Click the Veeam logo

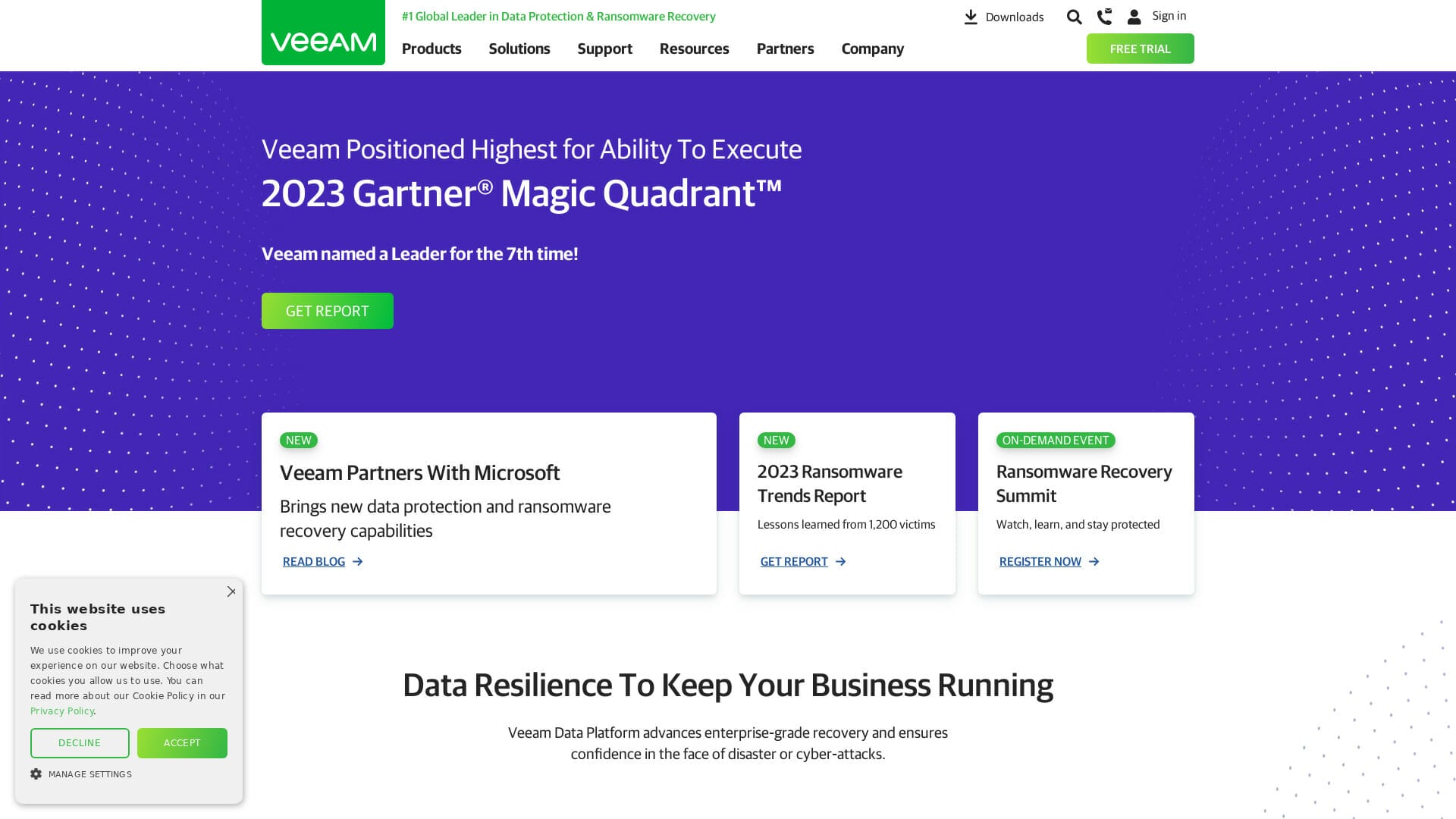323,35
